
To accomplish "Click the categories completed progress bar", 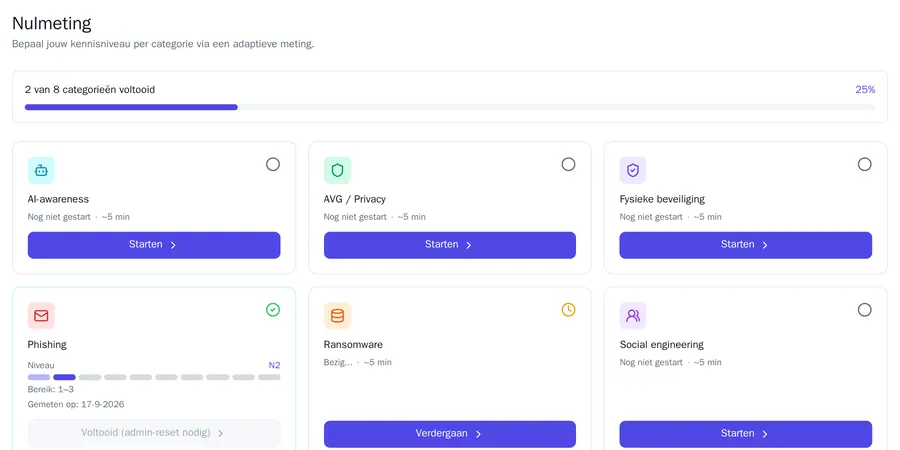I will 450,107.
